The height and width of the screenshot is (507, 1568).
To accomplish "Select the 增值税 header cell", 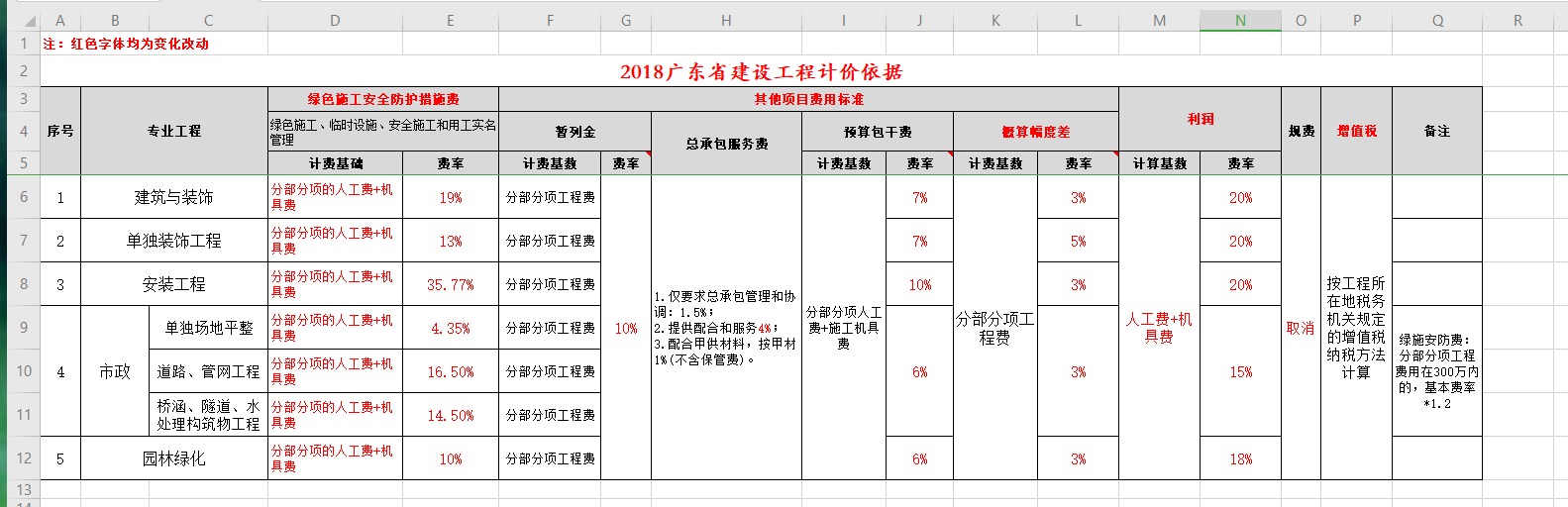I will 1357,131.
